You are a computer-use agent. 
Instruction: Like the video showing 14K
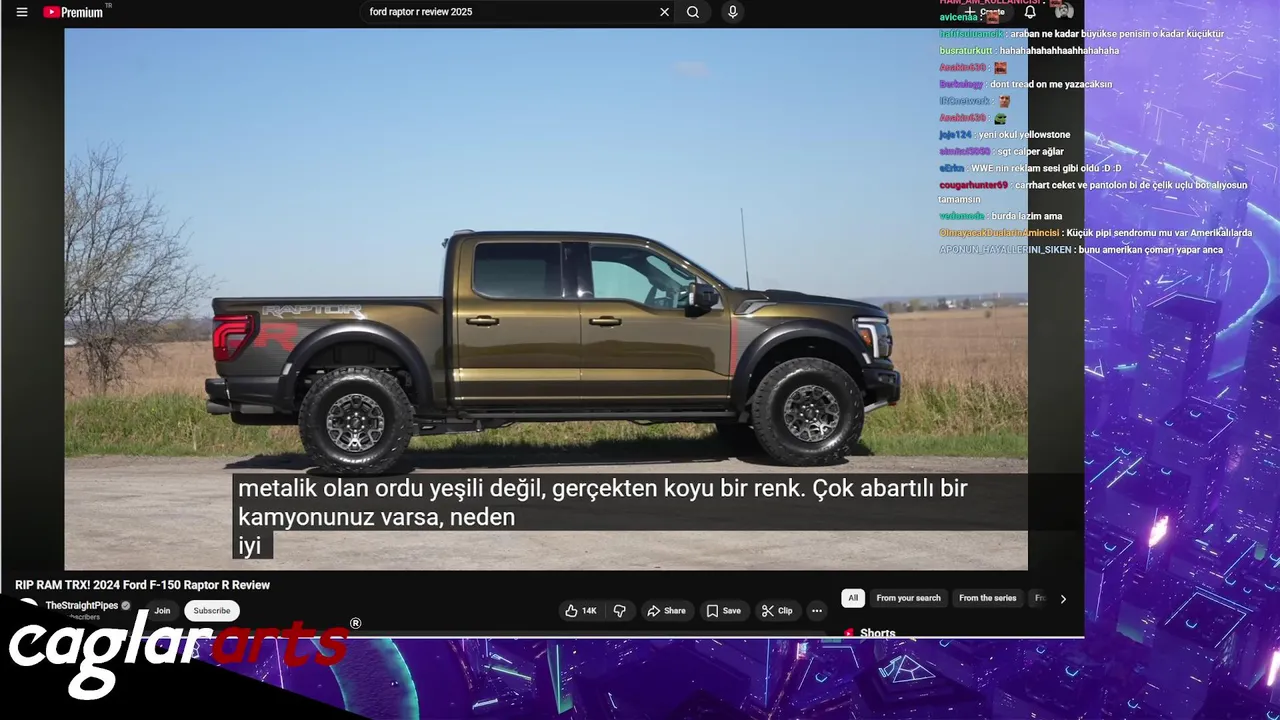coord(581,611)
